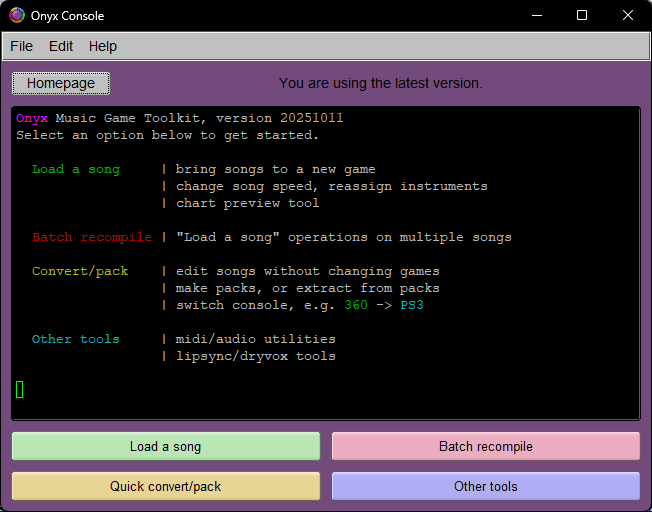The image size is (652, 512).
Task: Click the green Load a song button
Action: point(165,446)
